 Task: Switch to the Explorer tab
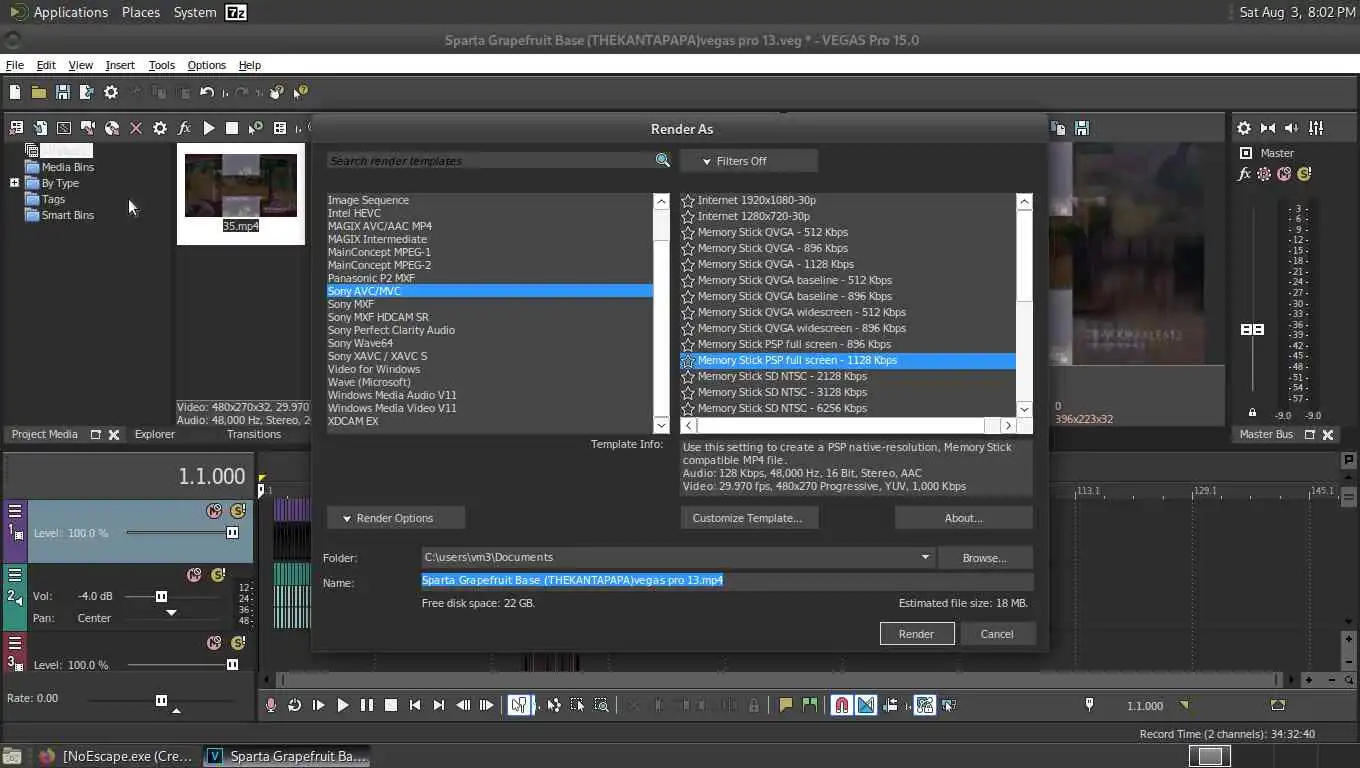point(155,434)
